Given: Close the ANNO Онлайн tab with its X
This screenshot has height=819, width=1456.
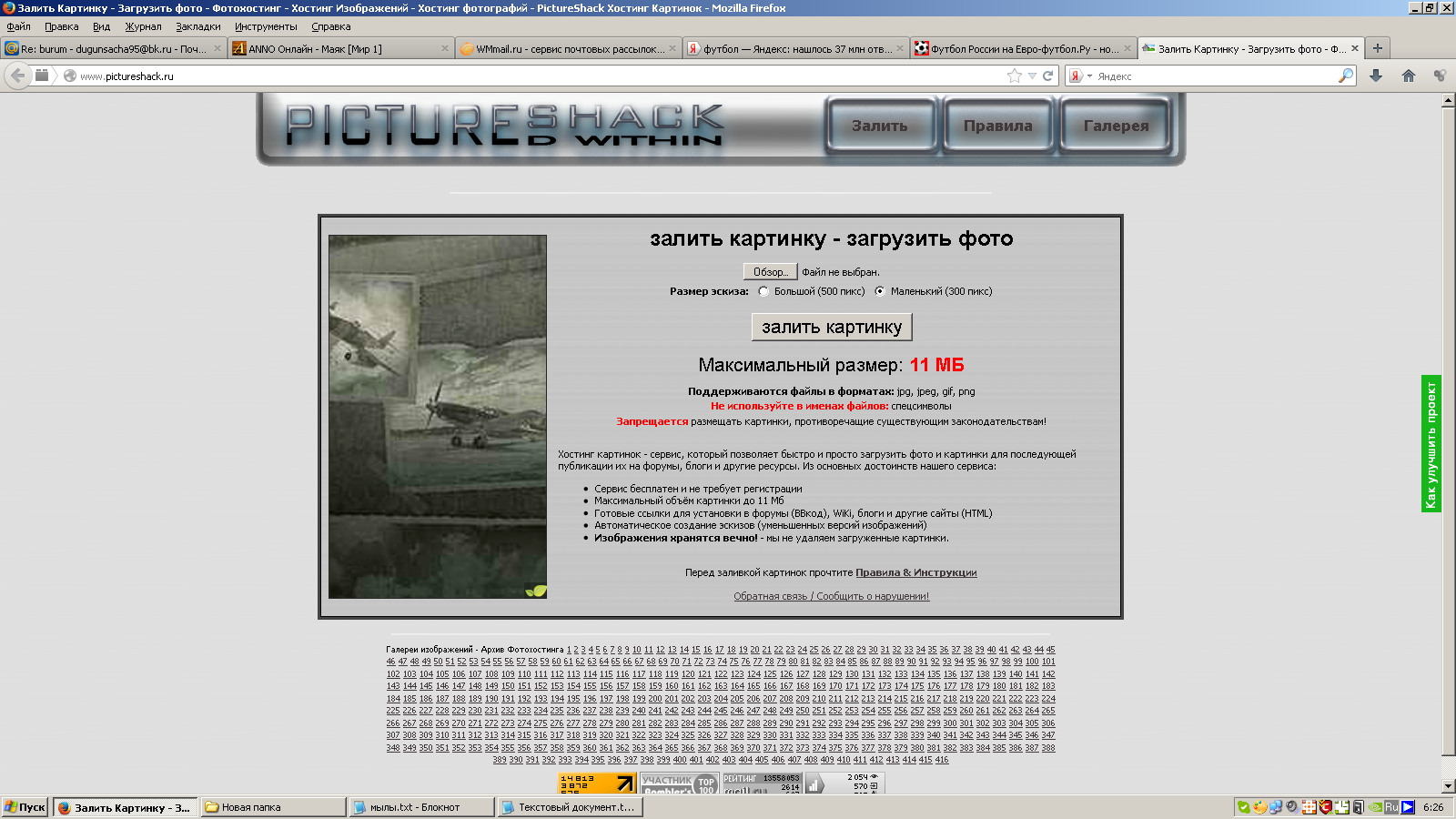Looking at the screenshot, I should [x=445, y=49].
